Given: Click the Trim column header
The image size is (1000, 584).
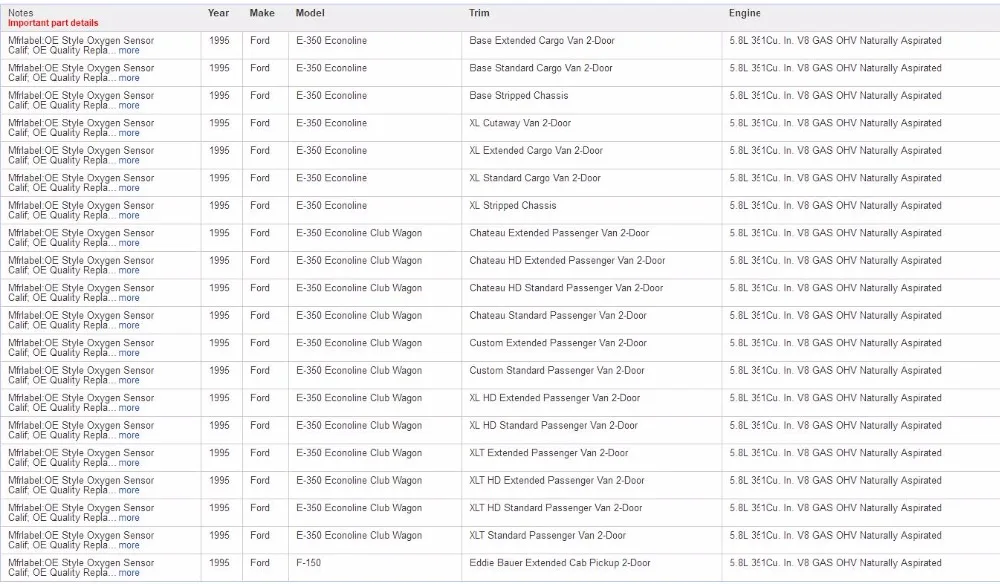Looking at the screenshot, I should click(x=479, y=13).
